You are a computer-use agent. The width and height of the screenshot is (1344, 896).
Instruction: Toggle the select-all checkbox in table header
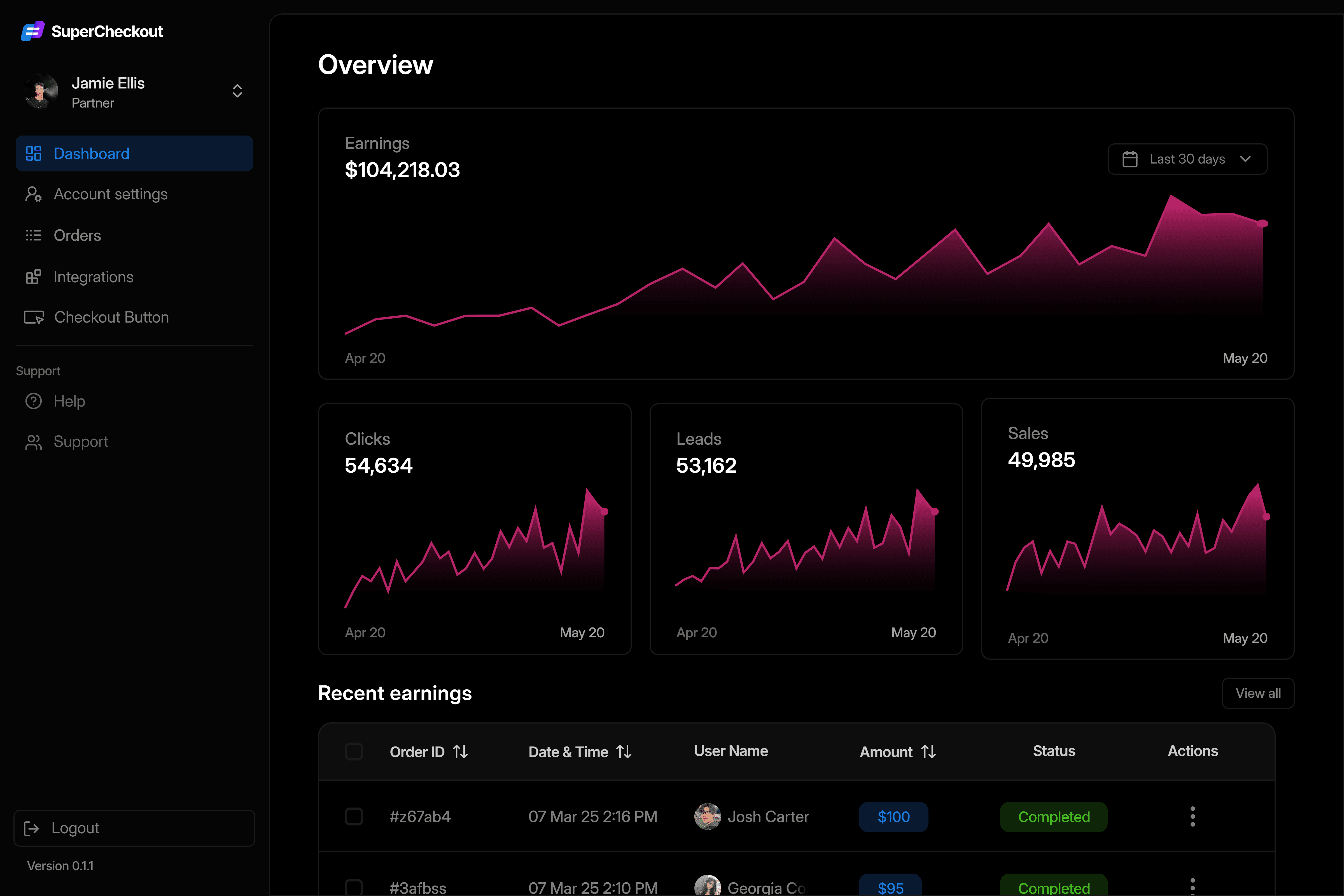pyautogui.click(x=354, y=752)
